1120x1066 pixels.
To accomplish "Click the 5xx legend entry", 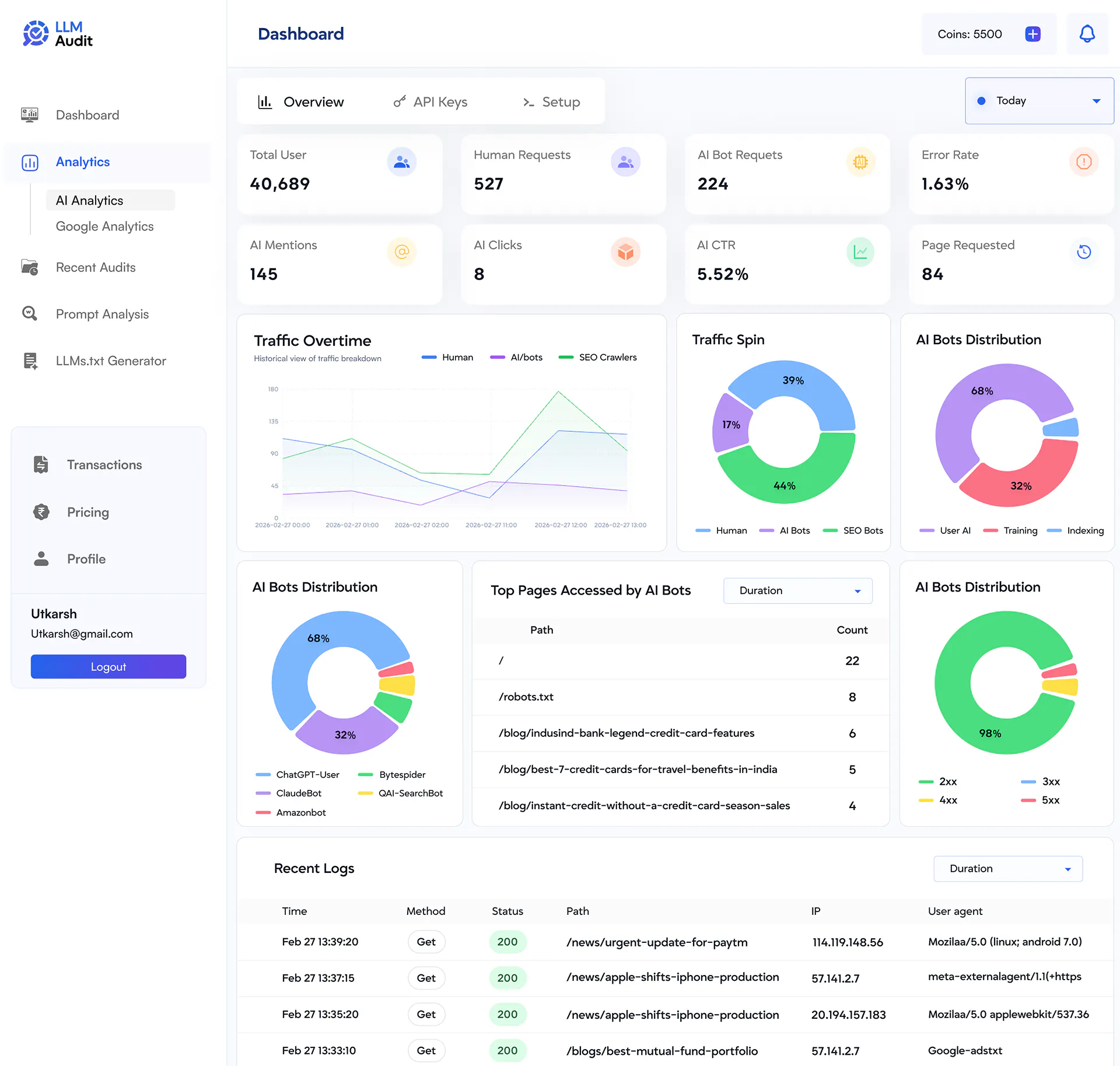I will (1041, 800).
